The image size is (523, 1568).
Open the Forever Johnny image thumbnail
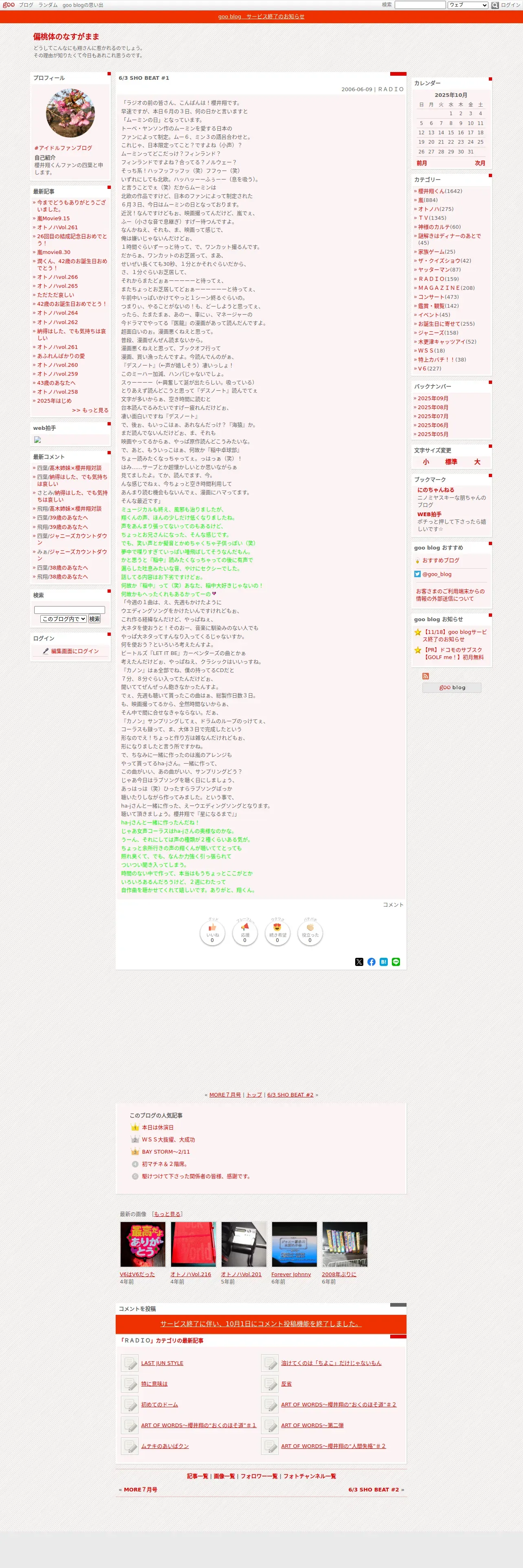pos(294,1244)
